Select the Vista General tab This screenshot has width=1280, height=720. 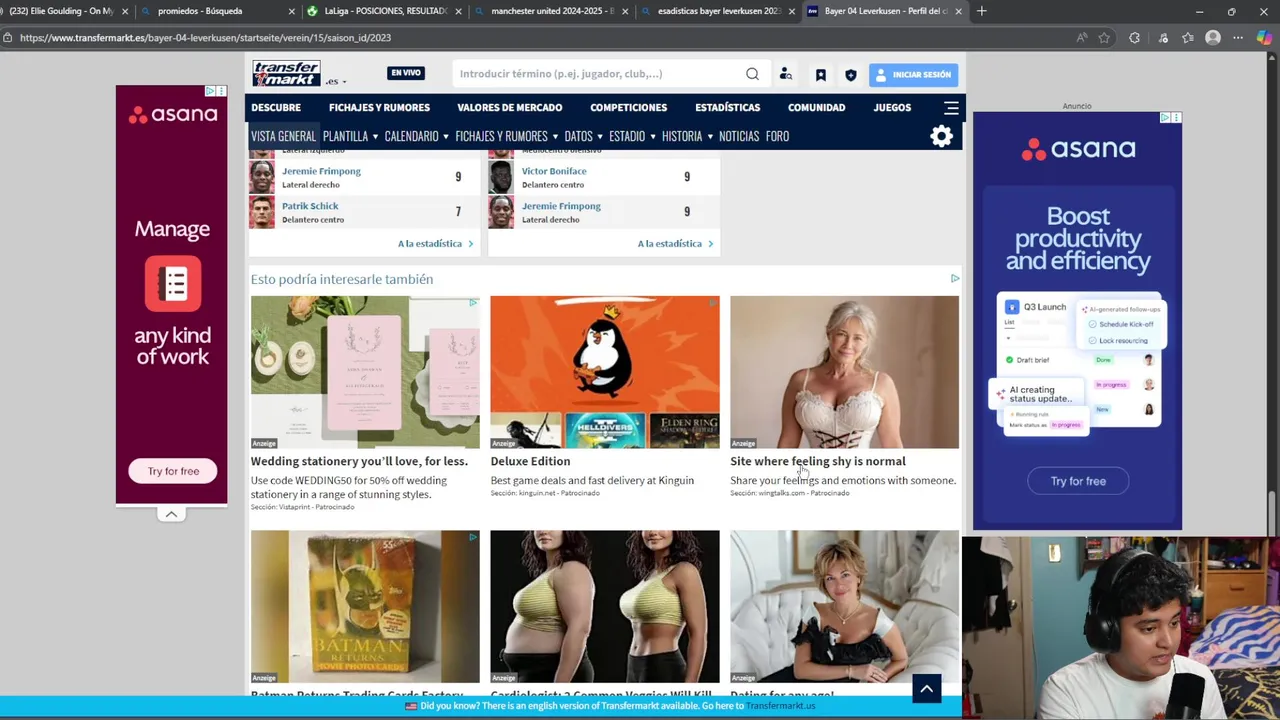click(x=283, y=137)
